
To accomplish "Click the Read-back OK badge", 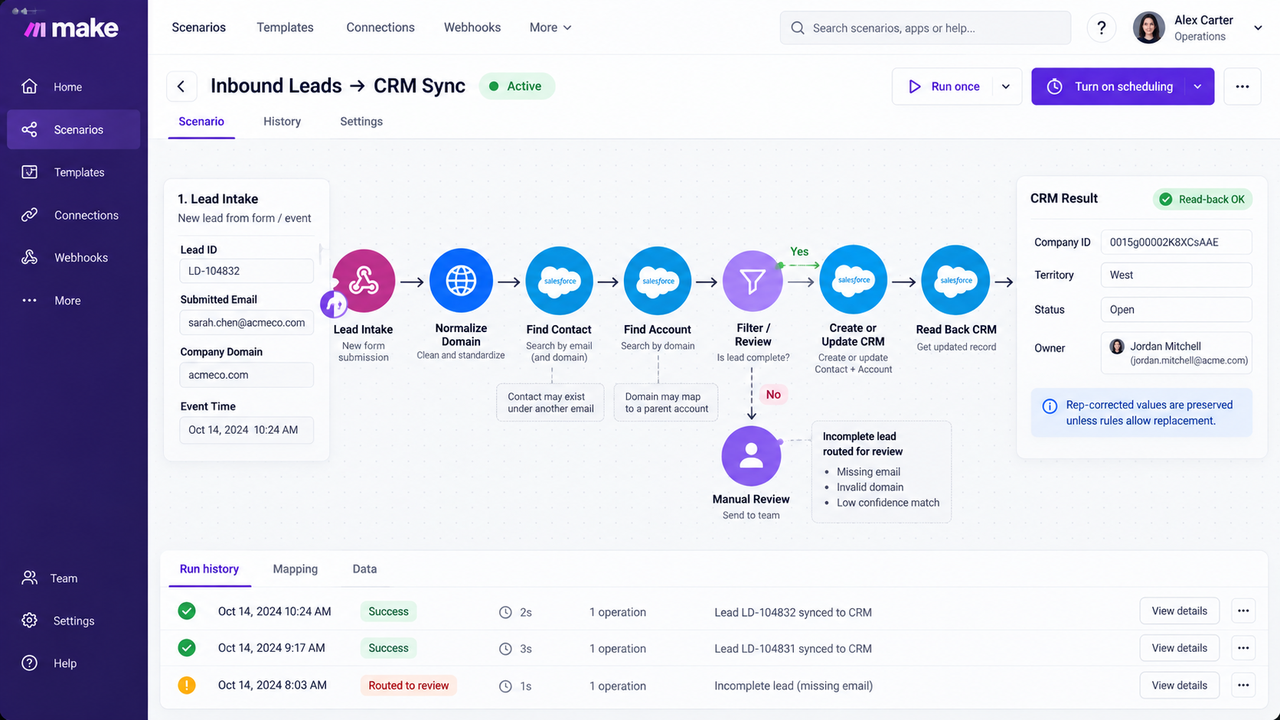I will pos(1202,199).
